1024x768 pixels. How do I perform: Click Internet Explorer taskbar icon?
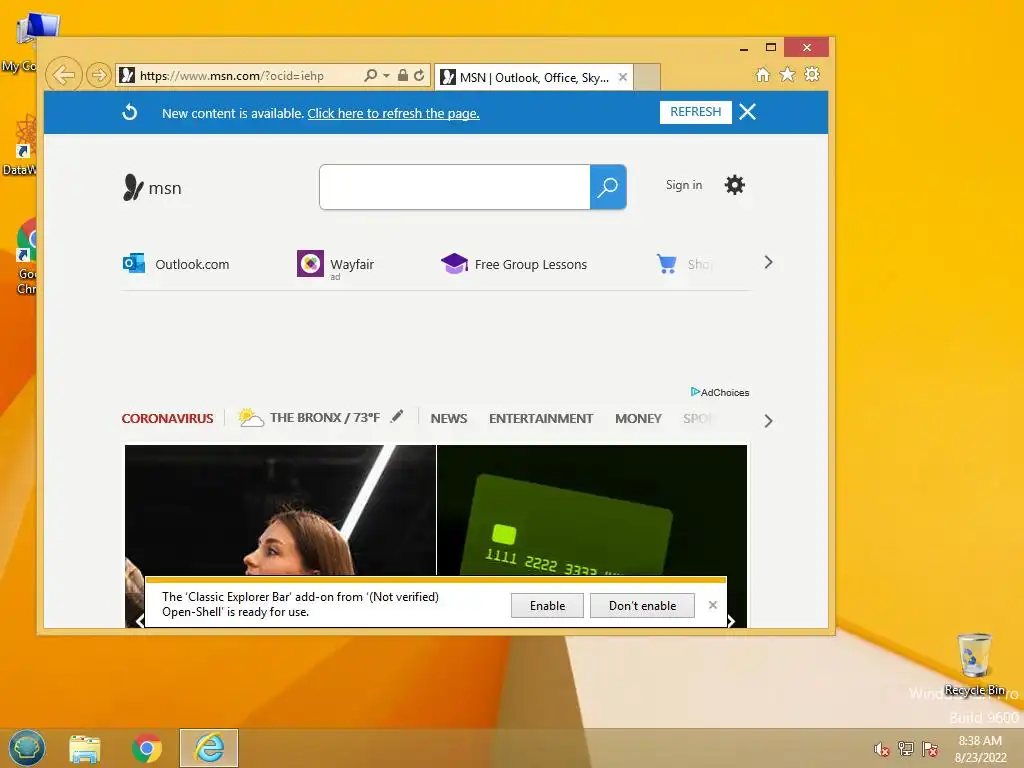pos(209,748)
